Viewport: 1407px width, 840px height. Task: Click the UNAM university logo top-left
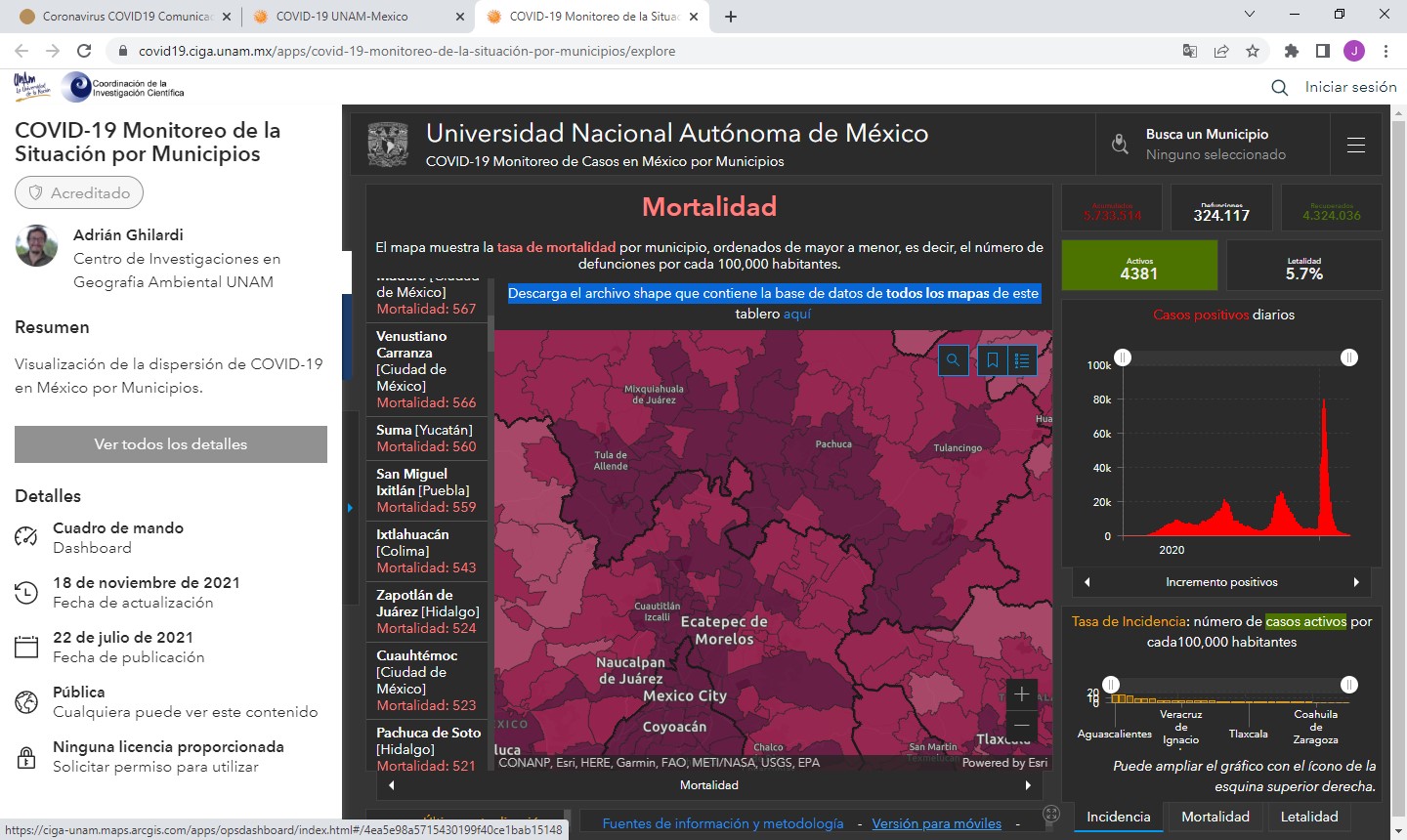[32, 87]
